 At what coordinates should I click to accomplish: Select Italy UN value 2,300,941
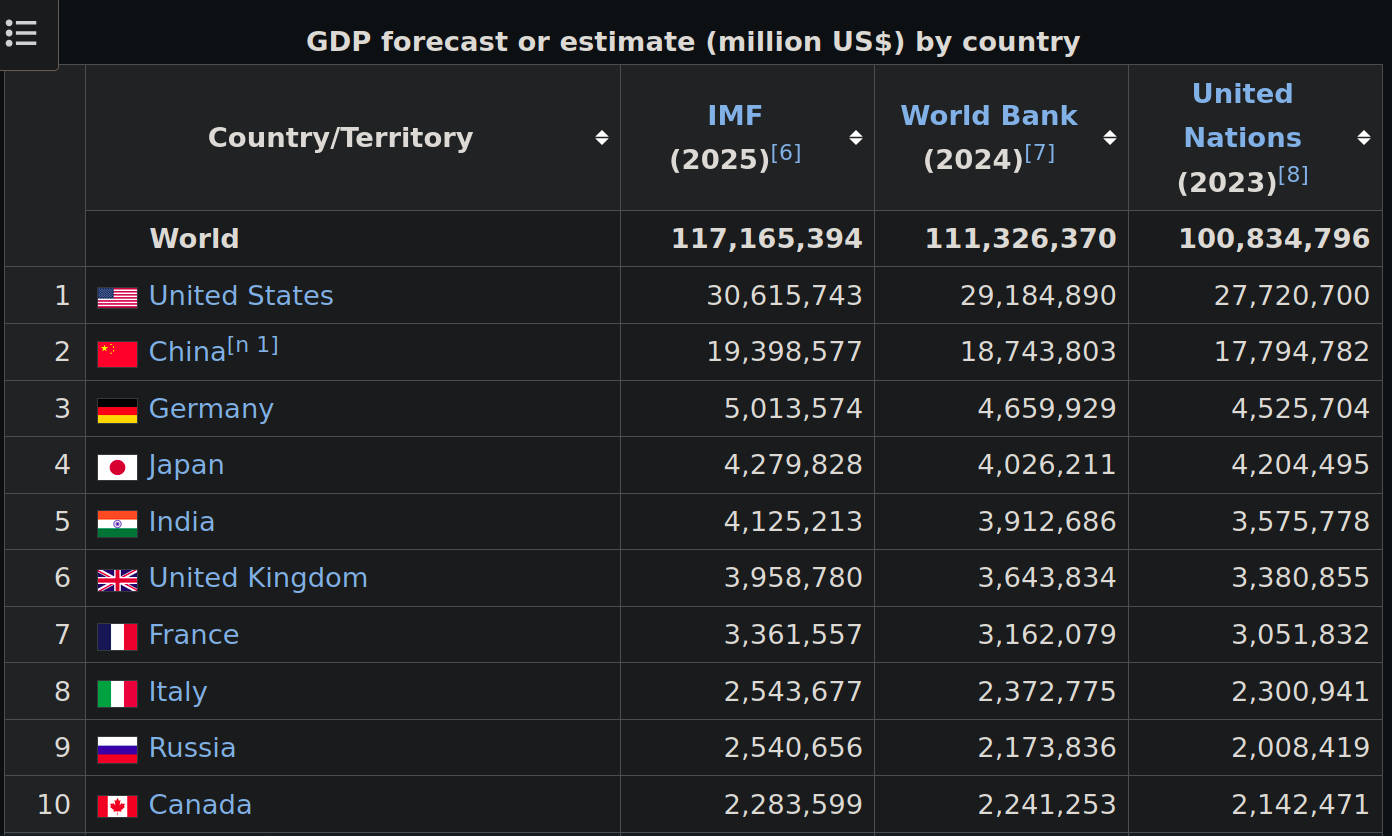[1301, 692]
